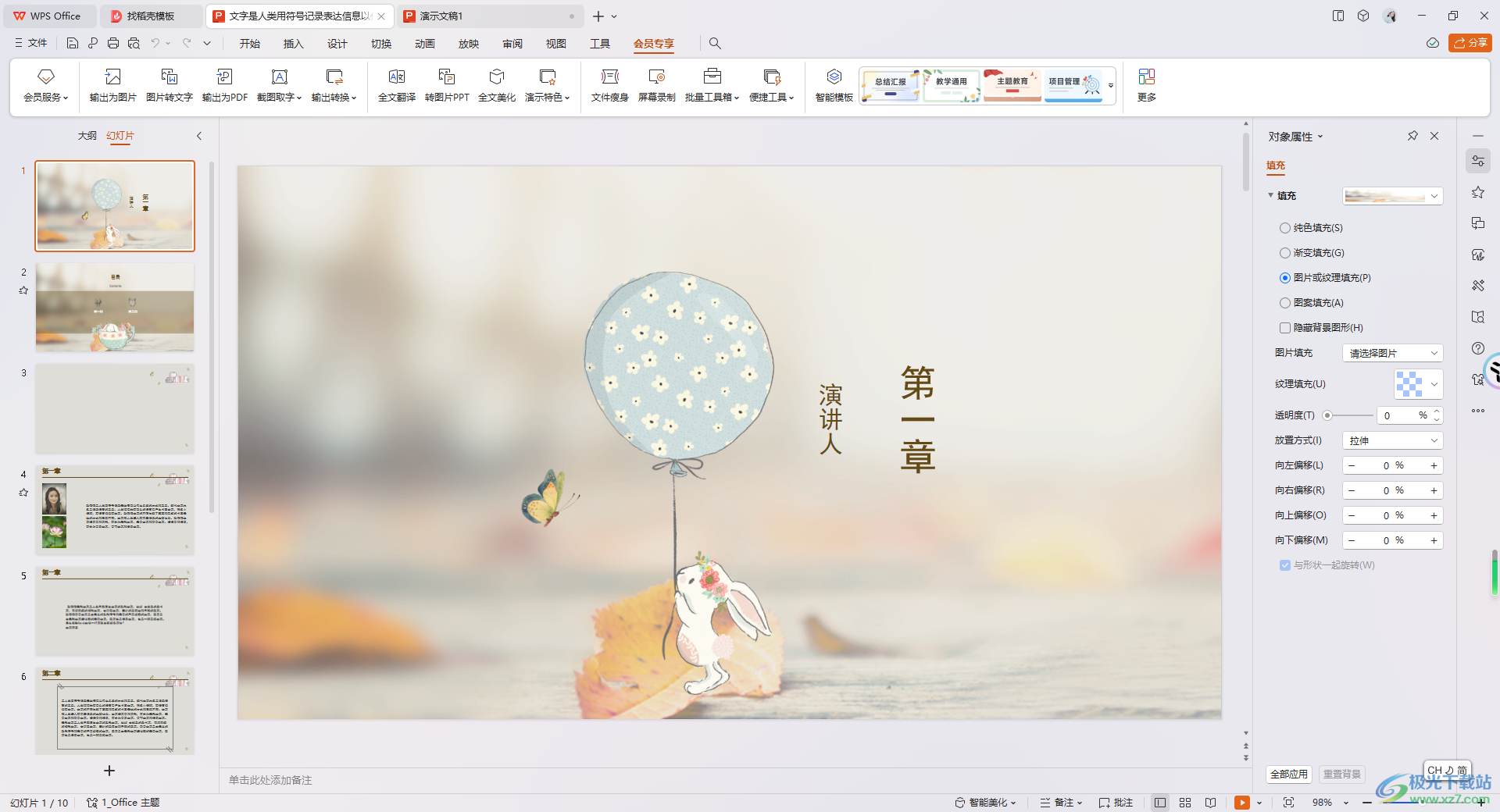Click the 智能美化 status bar button
Screen dimensions: 1500x812
[986, 803]
